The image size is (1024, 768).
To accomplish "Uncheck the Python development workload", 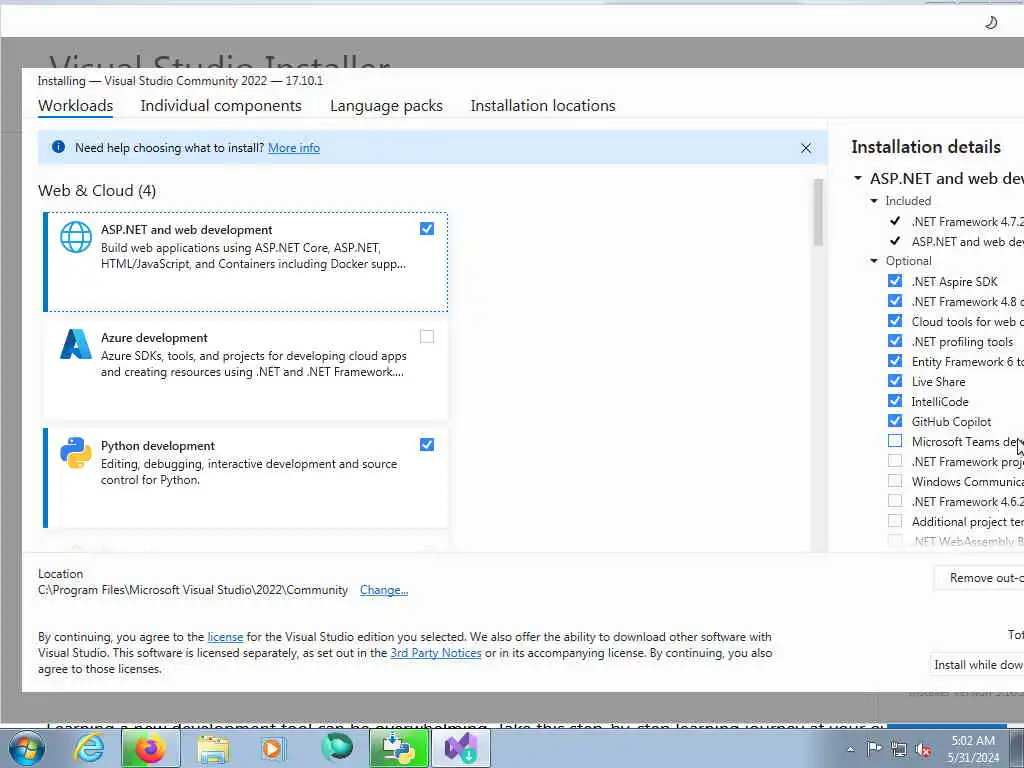I will (x=426, y=445).
